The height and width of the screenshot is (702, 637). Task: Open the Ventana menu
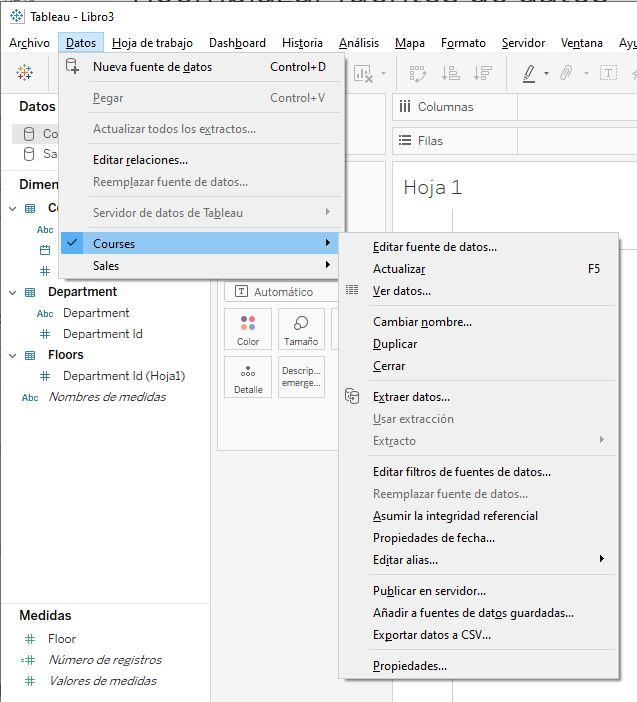[x=581, y=43]
